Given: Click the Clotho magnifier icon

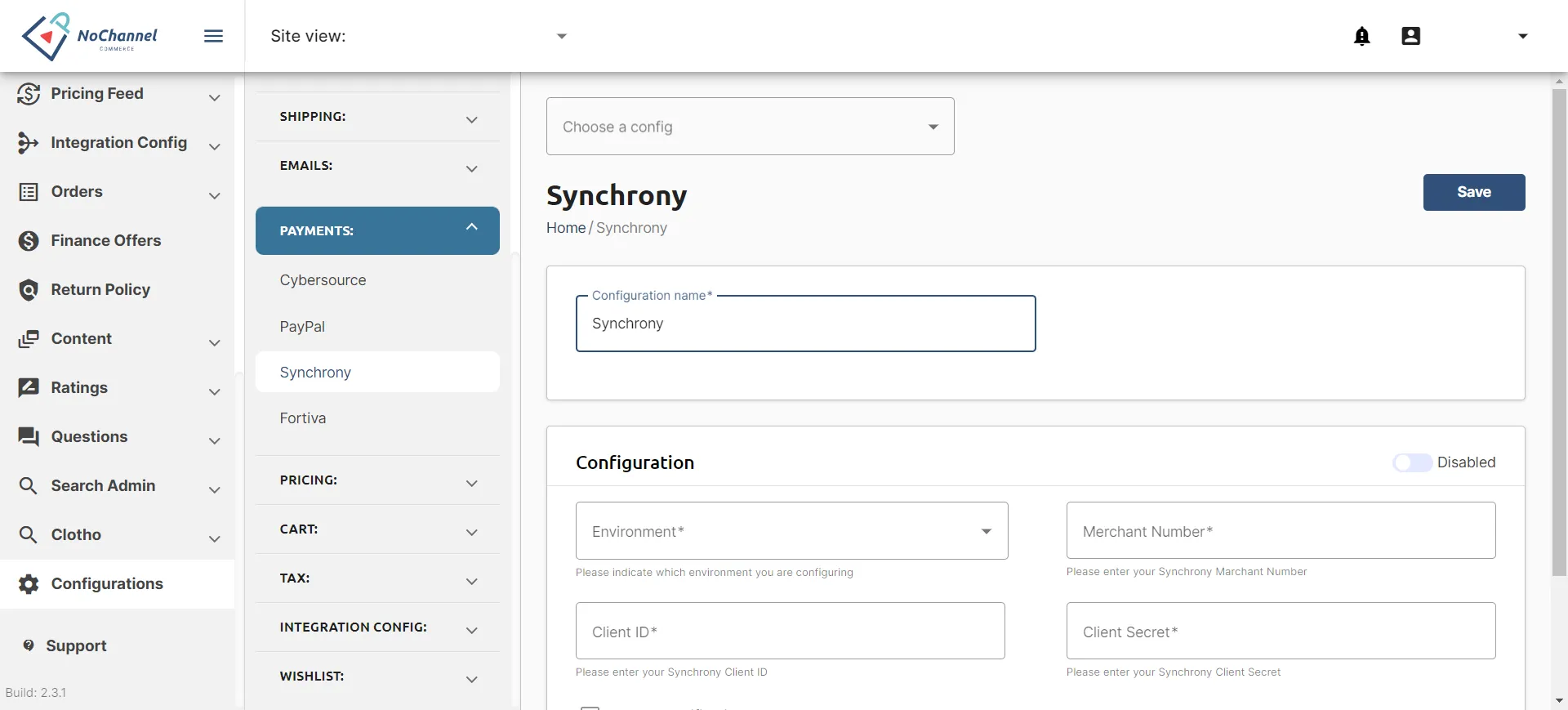Looking at the screenshot, I should tap(29, 535).
